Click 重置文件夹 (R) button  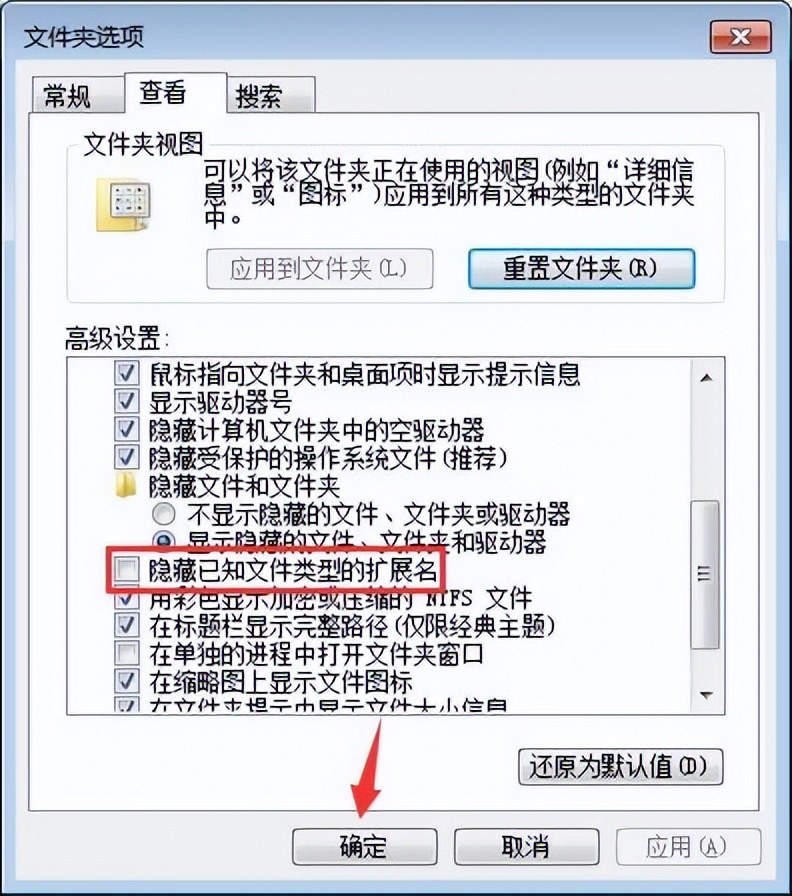[581, 268]
